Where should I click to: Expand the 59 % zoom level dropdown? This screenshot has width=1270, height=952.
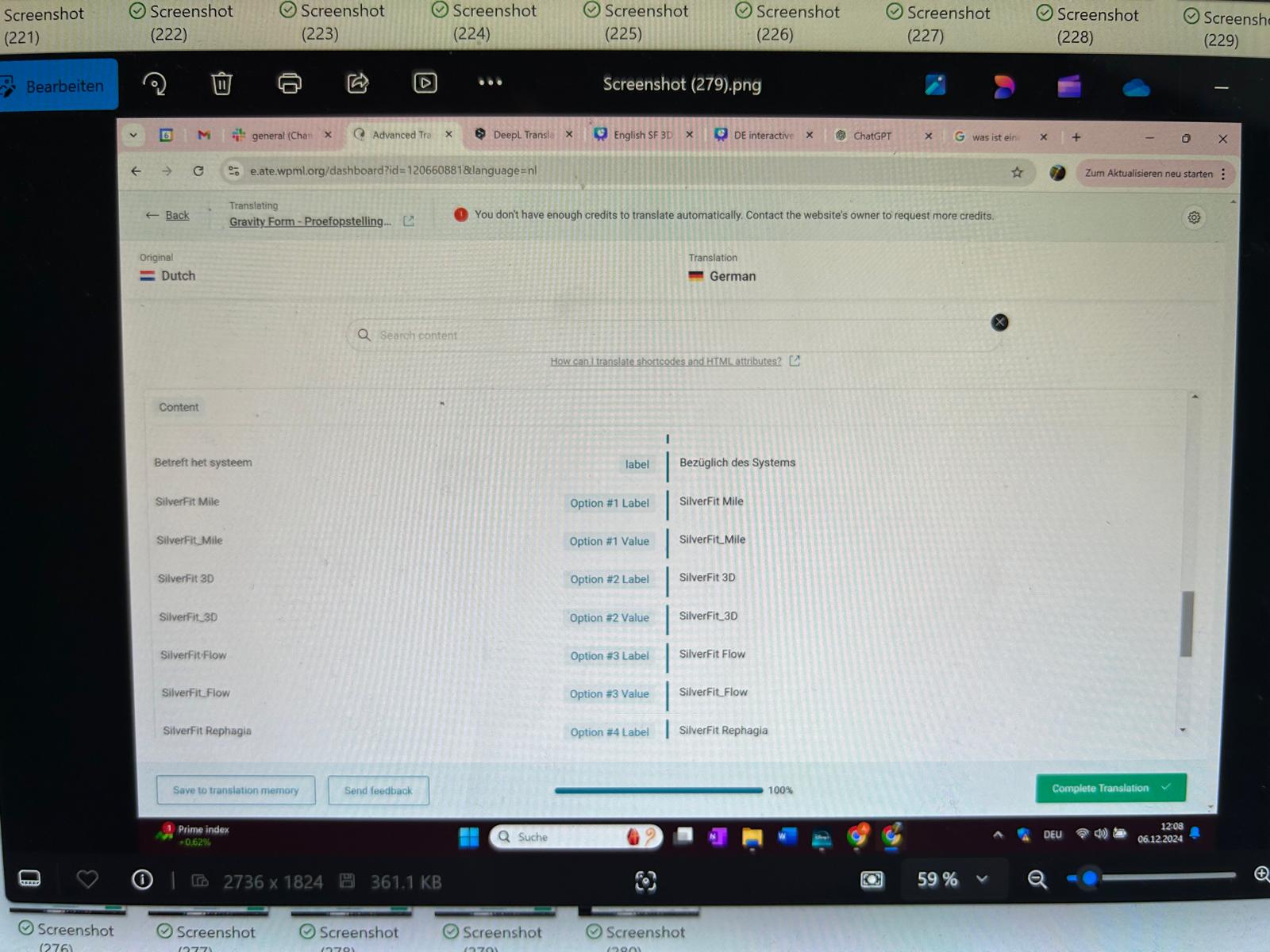point(983,879)
